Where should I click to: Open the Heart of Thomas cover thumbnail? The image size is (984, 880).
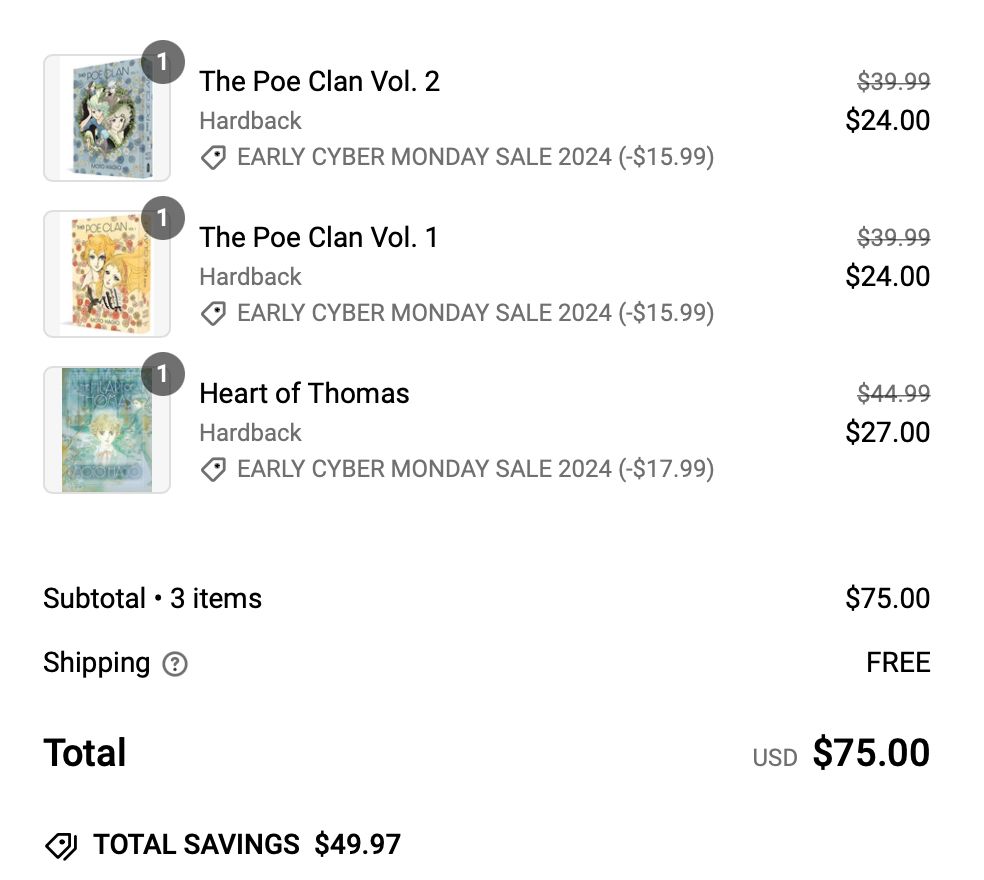coord(106,430)
